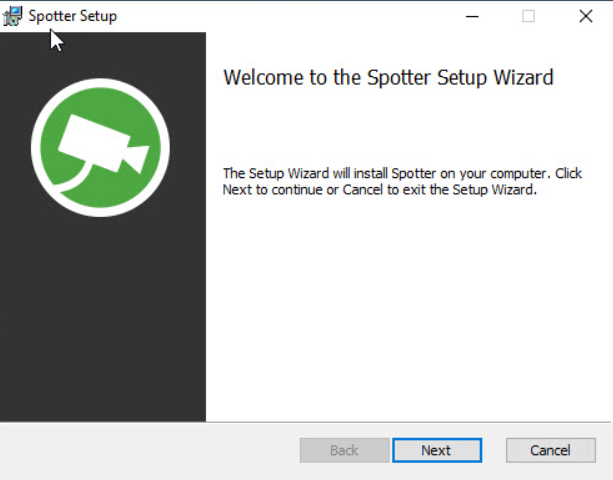Click the greyed-out Back button
The height and width of the screenshot is (480, 613).
343,450
